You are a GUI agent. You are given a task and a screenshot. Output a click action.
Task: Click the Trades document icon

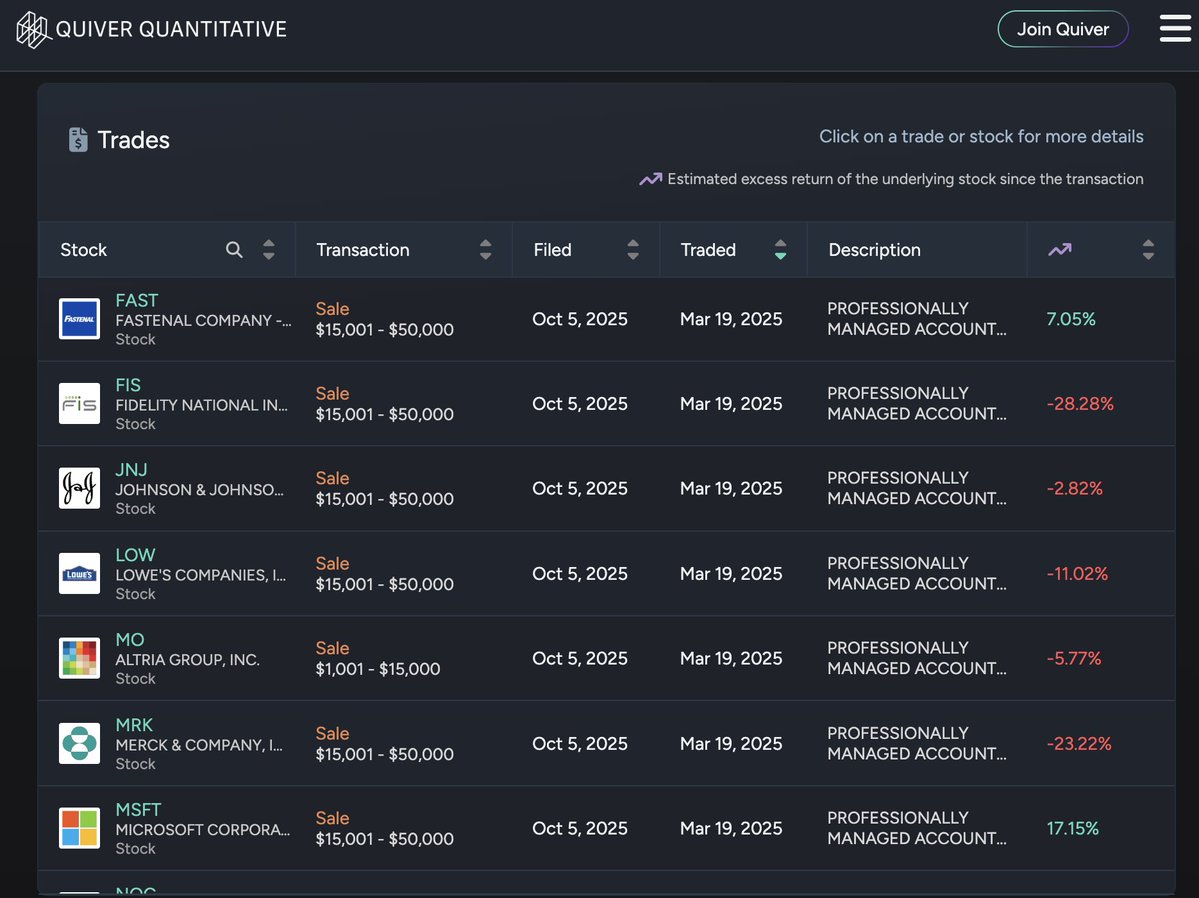pos(78,140)
